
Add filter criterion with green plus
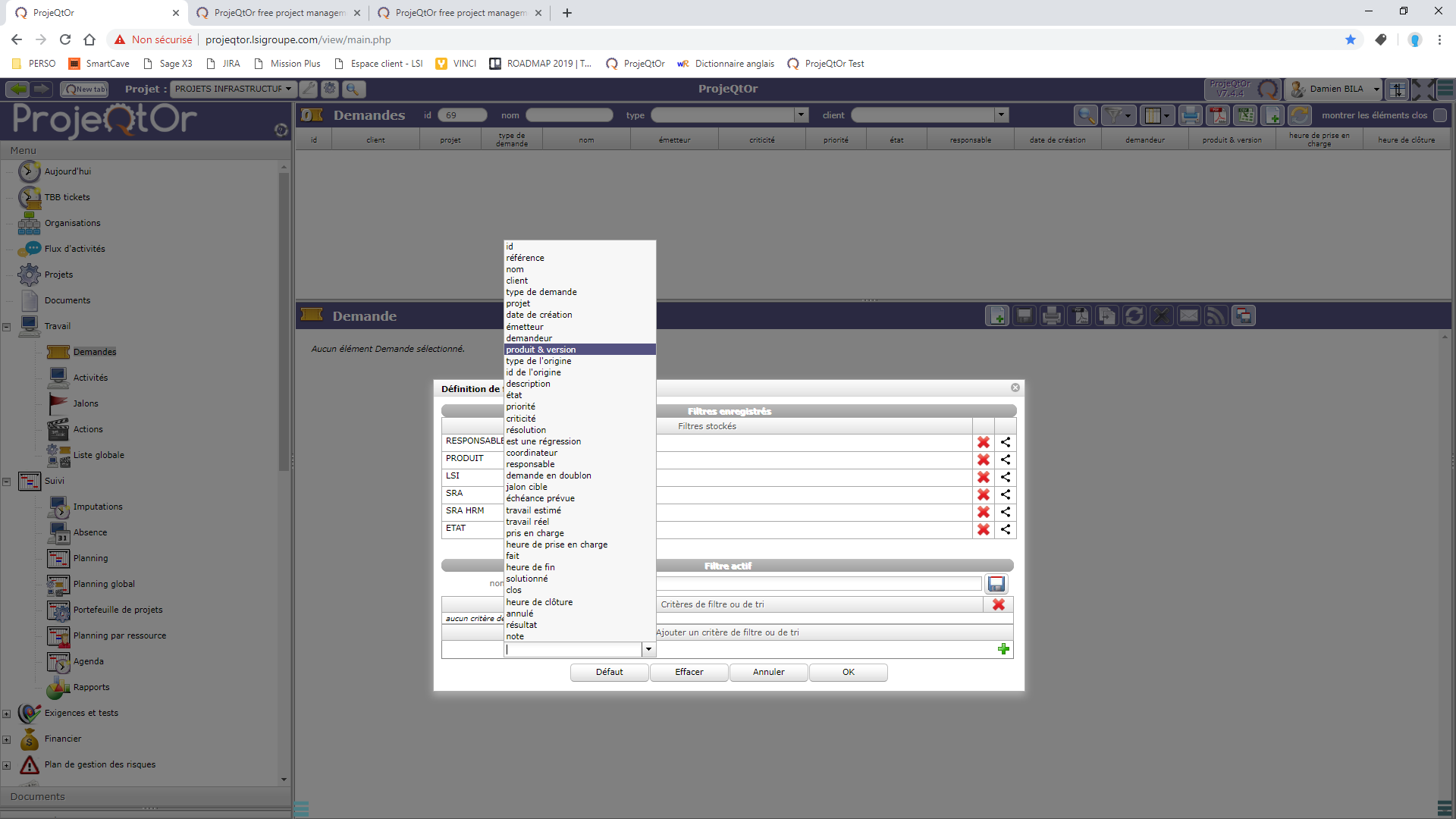tap(1003, 649)
